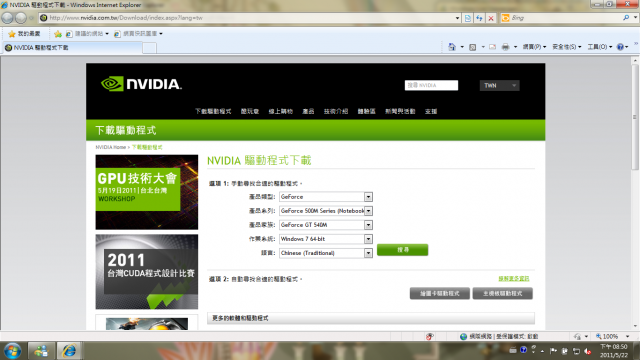The height and width of the screenshot is (360, 640).
Task: Open a new blank tab
Action: (x=149, y=48)
